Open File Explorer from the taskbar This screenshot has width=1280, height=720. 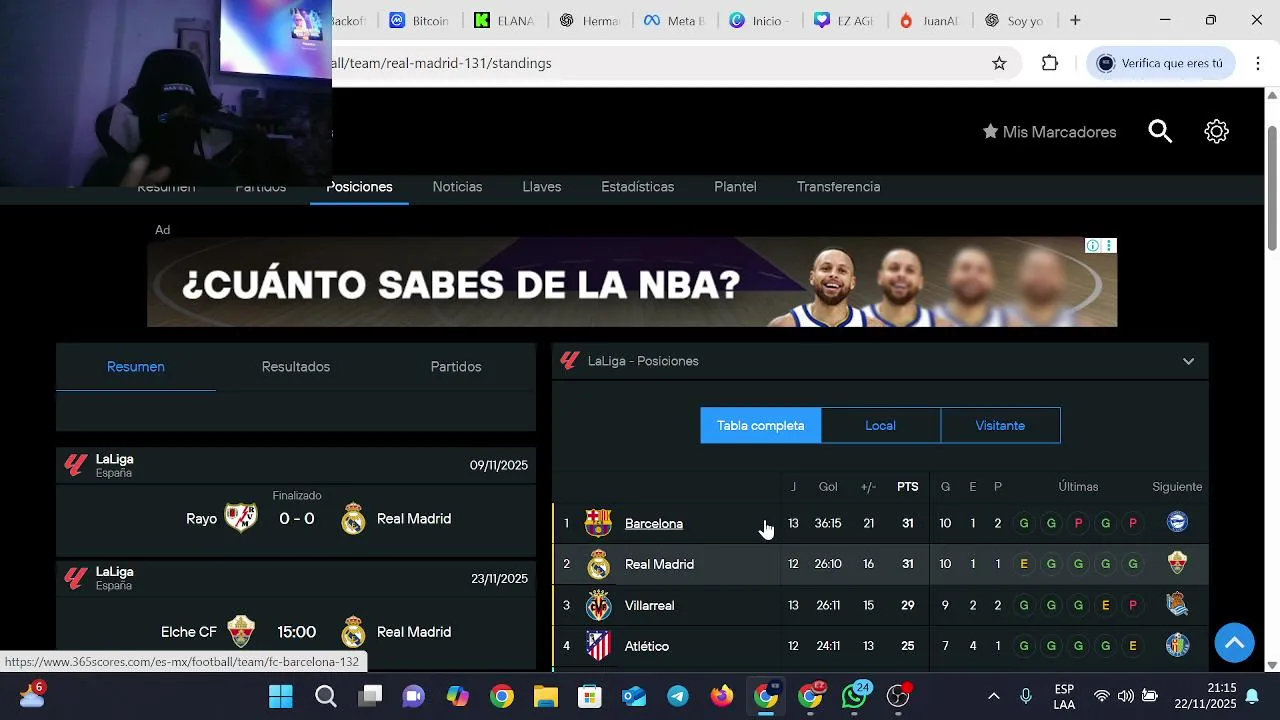(x=545, y=696)
